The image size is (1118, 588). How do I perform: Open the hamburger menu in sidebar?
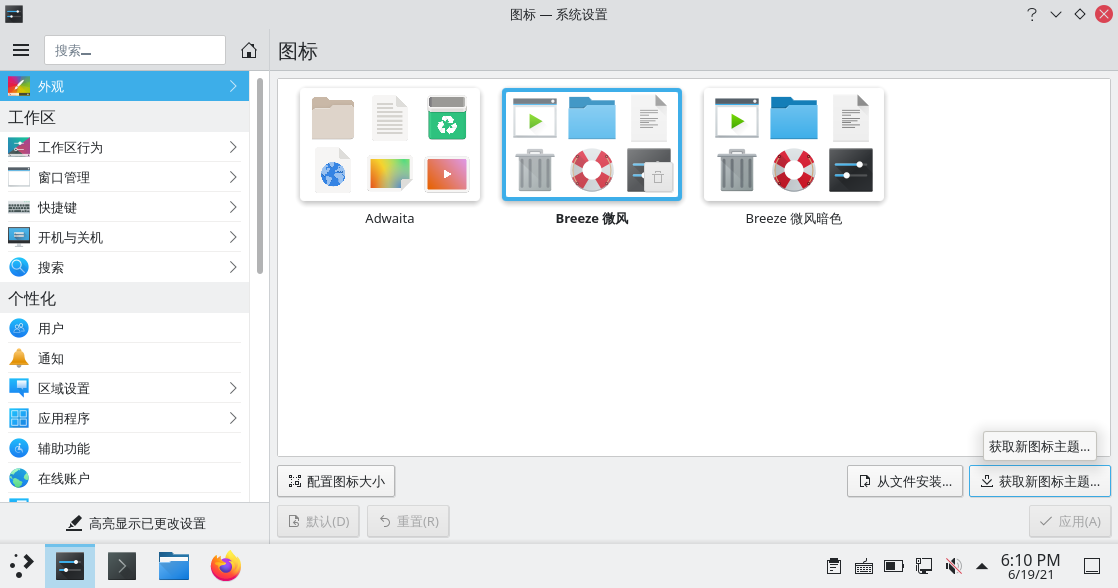[21, 50]
